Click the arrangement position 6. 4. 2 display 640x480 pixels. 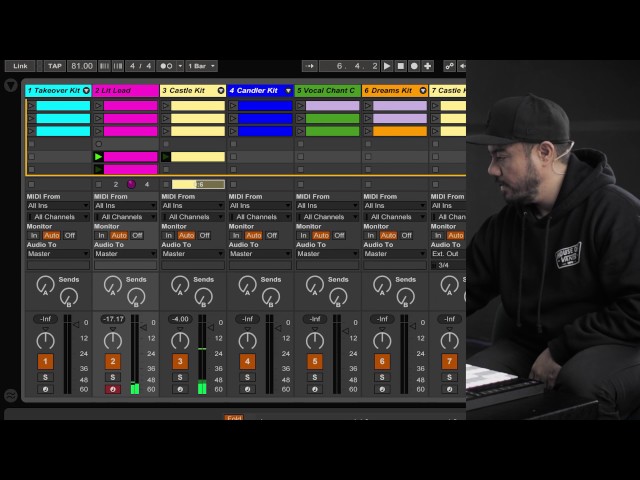(350, 66)
